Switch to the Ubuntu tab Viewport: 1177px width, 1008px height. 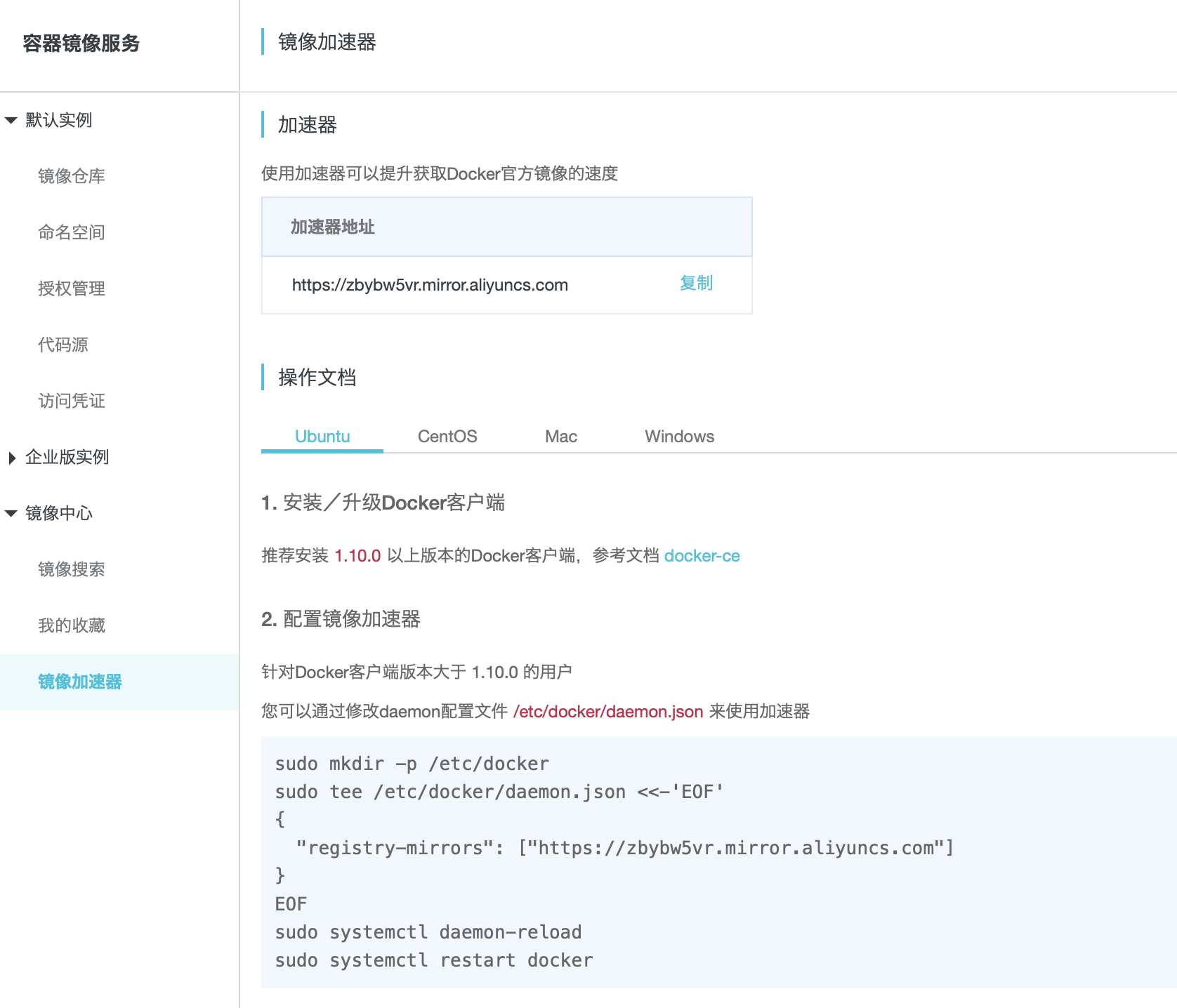coord(322,436)
